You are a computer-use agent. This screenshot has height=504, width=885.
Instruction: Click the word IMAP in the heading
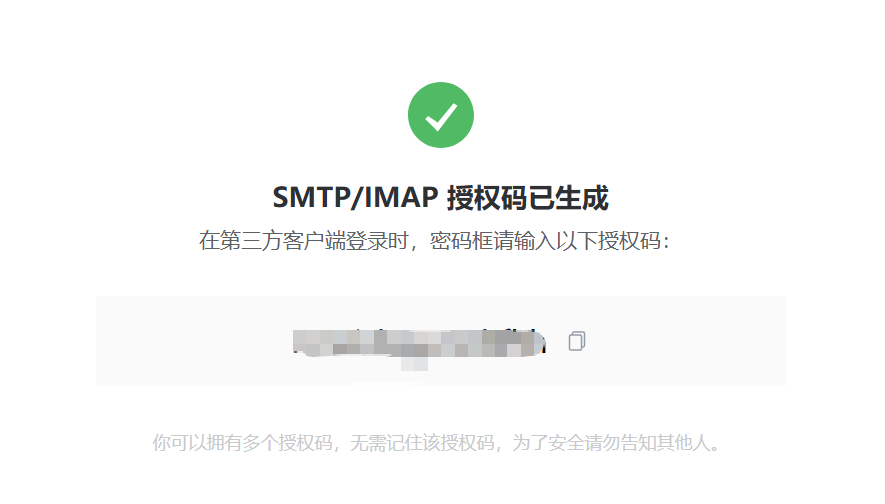[401, 198]
